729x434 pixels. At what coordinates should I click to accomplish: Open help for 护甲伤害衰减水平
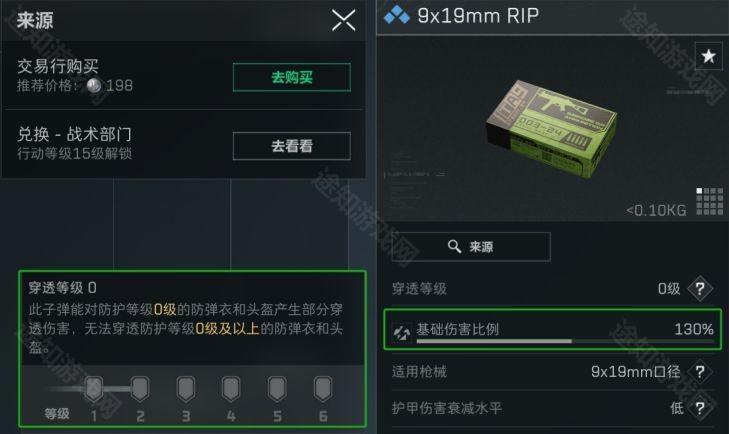pyautogui.click(x=700, y=408)
